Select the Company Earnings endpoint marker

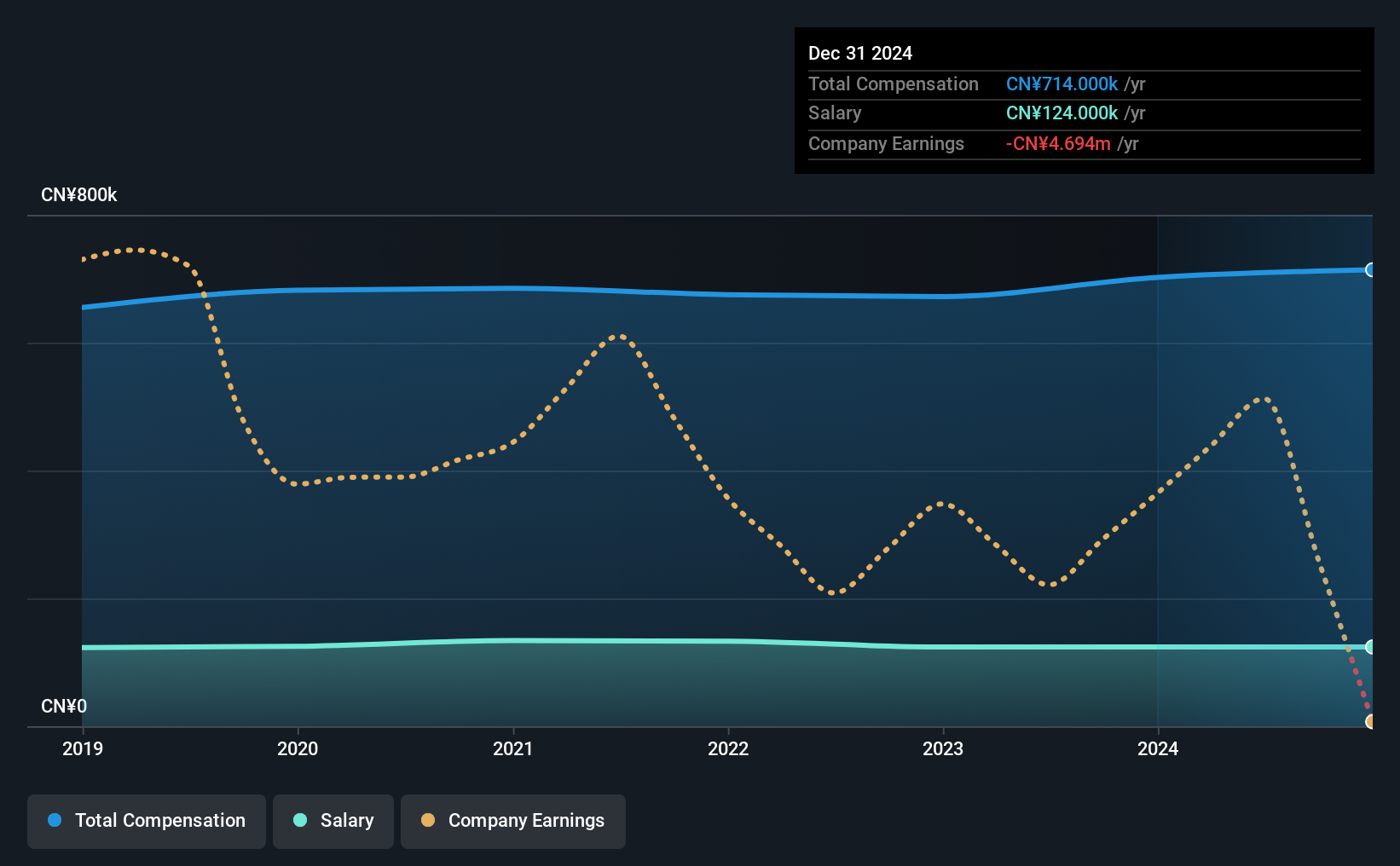(1371, 722)
